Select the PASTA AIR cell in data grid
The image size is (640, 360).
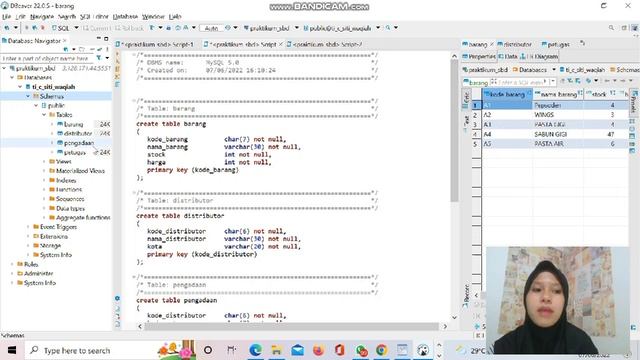558,144
